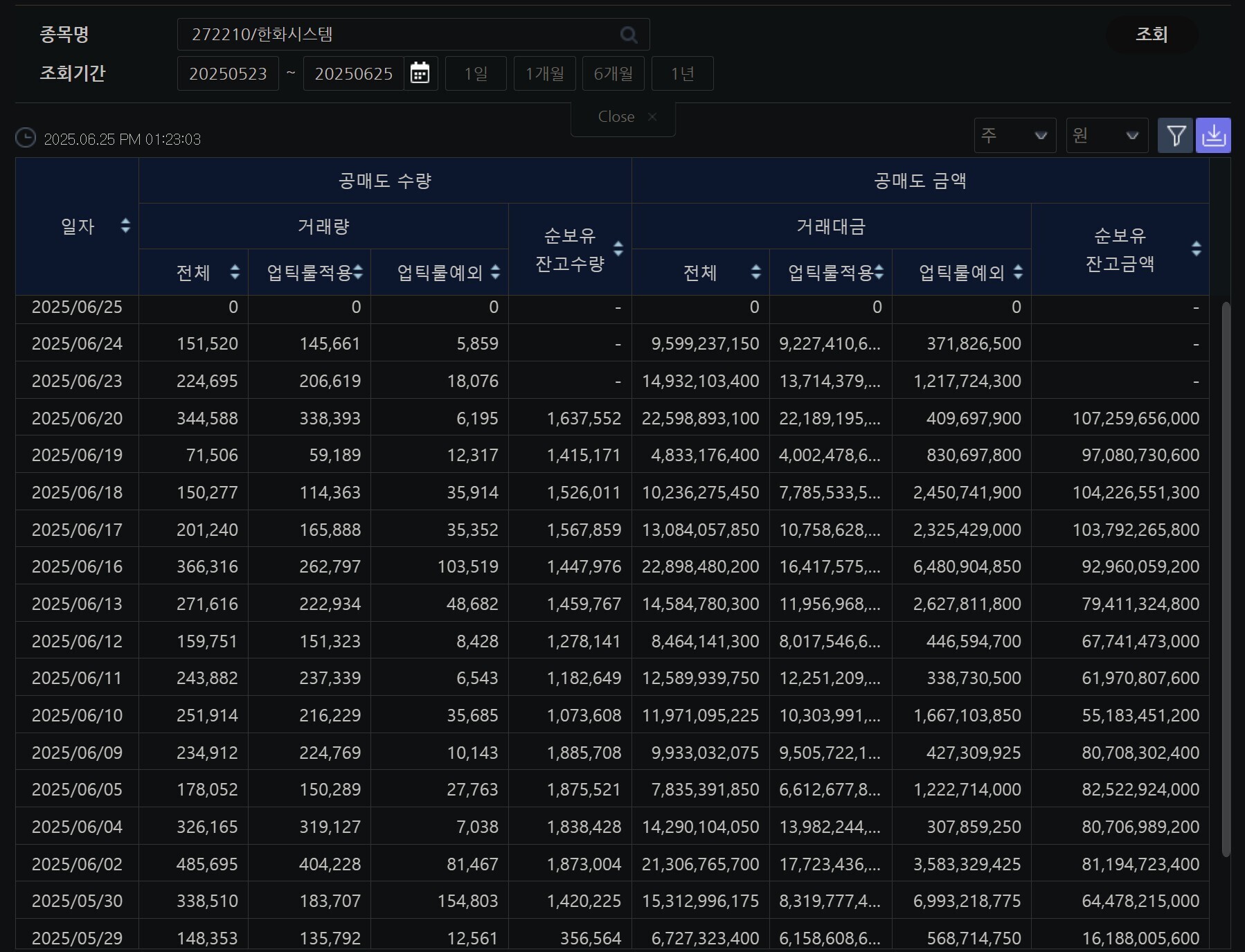Open the 원 currency dropdown
Screen dimensions: 1245x952
pos(1107,136)
